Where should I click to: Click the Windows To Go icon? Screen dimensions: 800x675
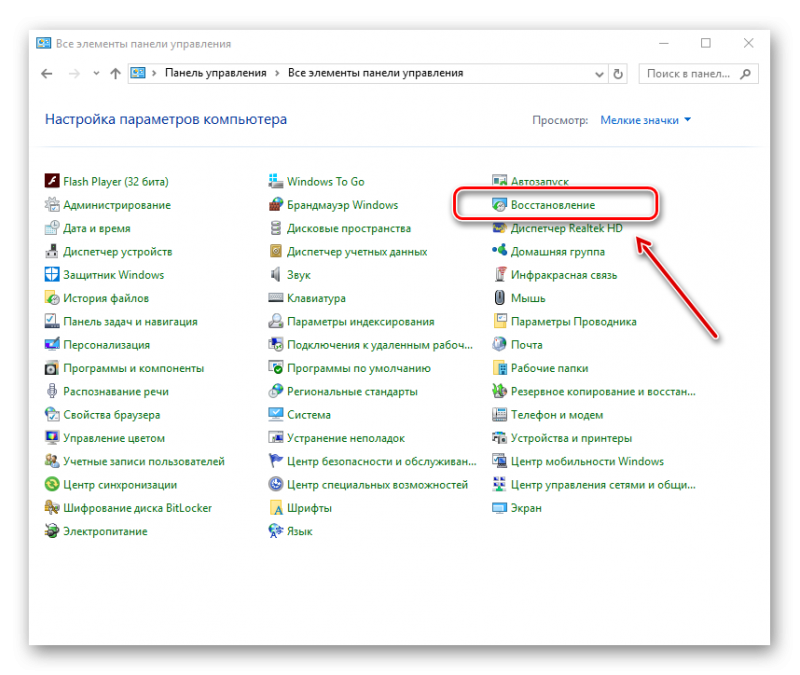(x=276, y=181)
